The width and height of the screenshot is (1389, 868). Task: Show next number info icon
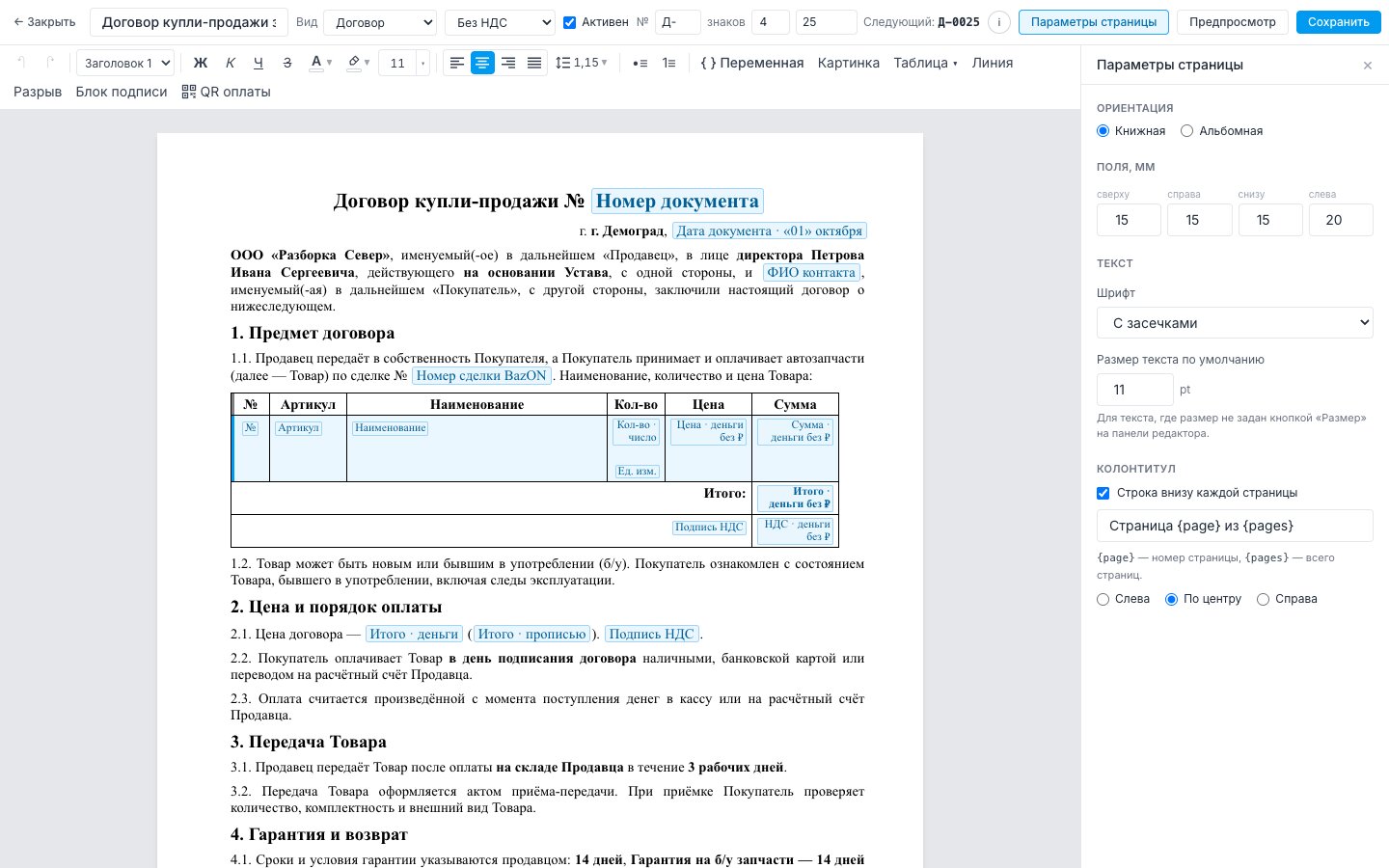tap(999, 22)
